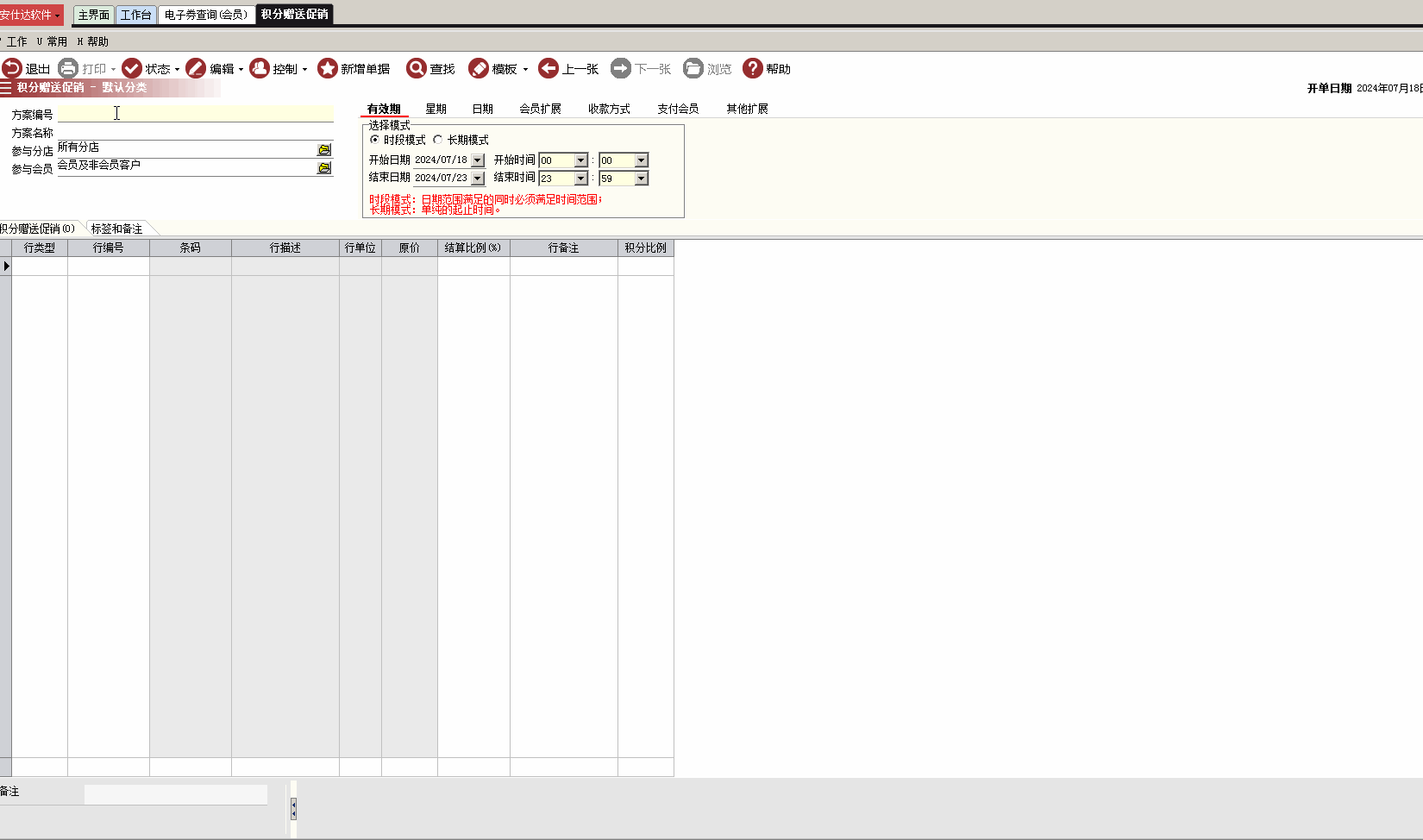This screenshot has height=840, width=1423.
Task: Switch to the 工作台 tab
Action: [136, 15]
